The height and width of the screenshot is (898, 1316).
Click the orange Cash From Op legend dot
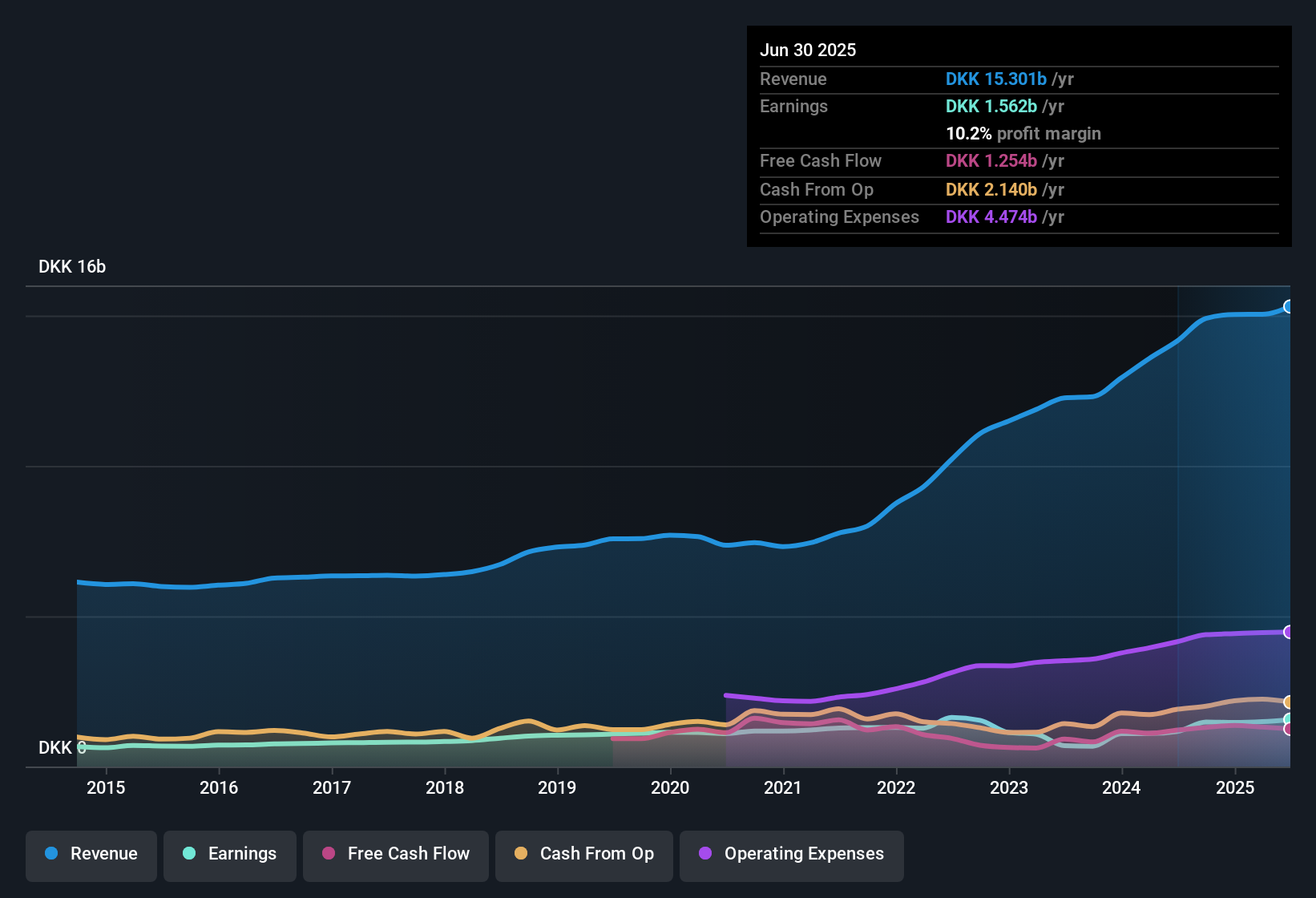[x=521, y=854]
